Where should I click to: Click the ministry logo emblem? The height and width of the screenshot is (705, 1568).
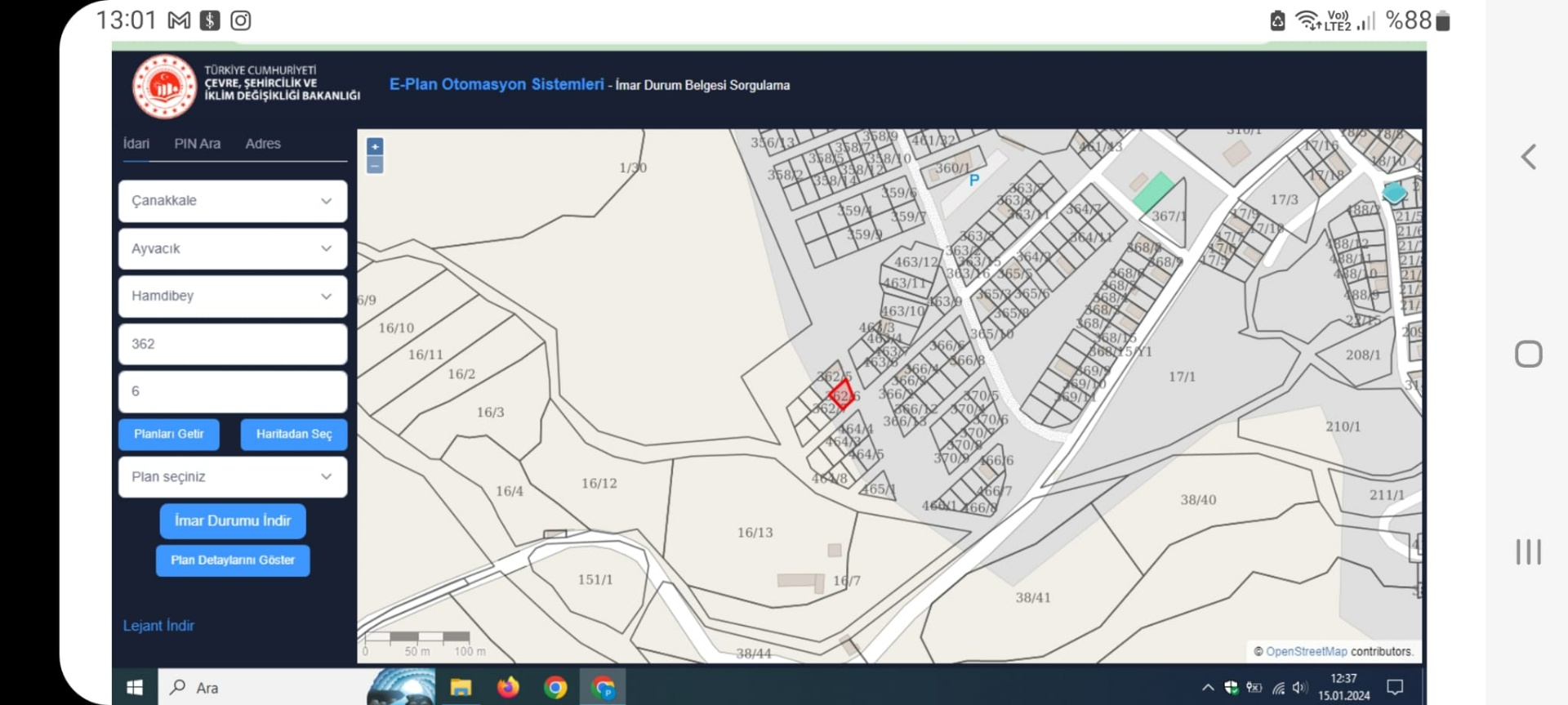click(164, 87)
